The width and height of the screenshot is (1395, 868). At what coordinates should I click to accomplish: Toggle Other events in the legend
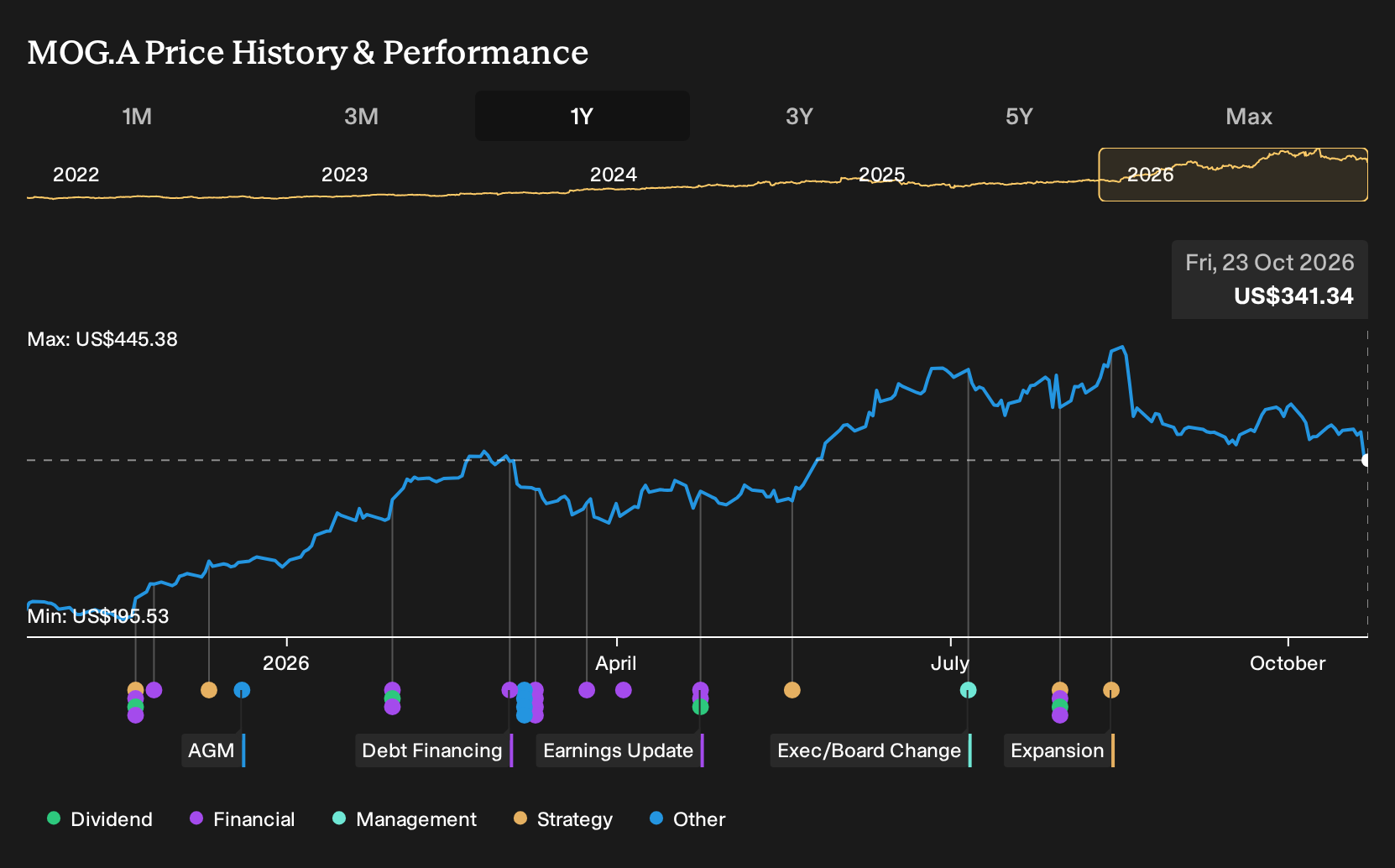pyautogui.click(x=687, y=819)
